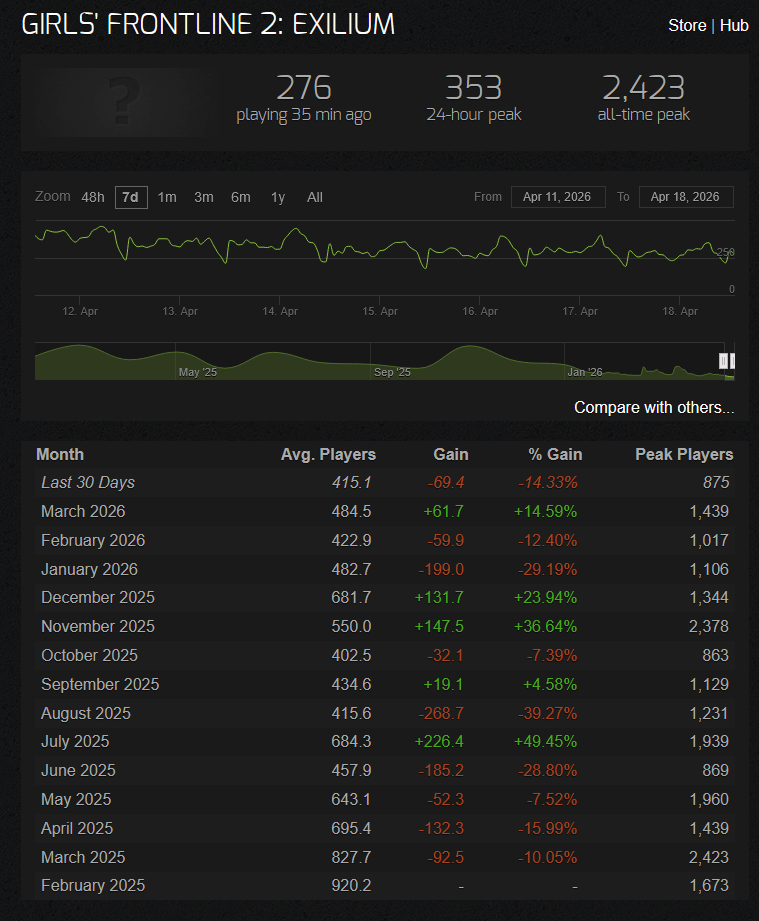Click the 2,378 peak players value

708,626
